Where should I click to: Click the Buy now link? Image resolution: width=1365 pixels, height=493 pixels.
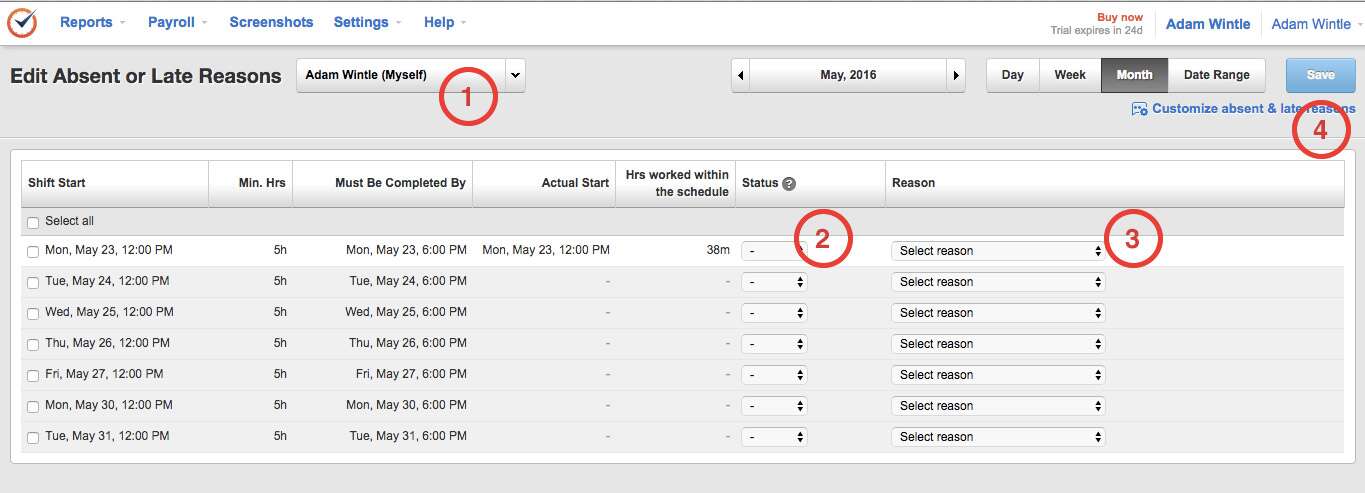(x=1119, y=17)
